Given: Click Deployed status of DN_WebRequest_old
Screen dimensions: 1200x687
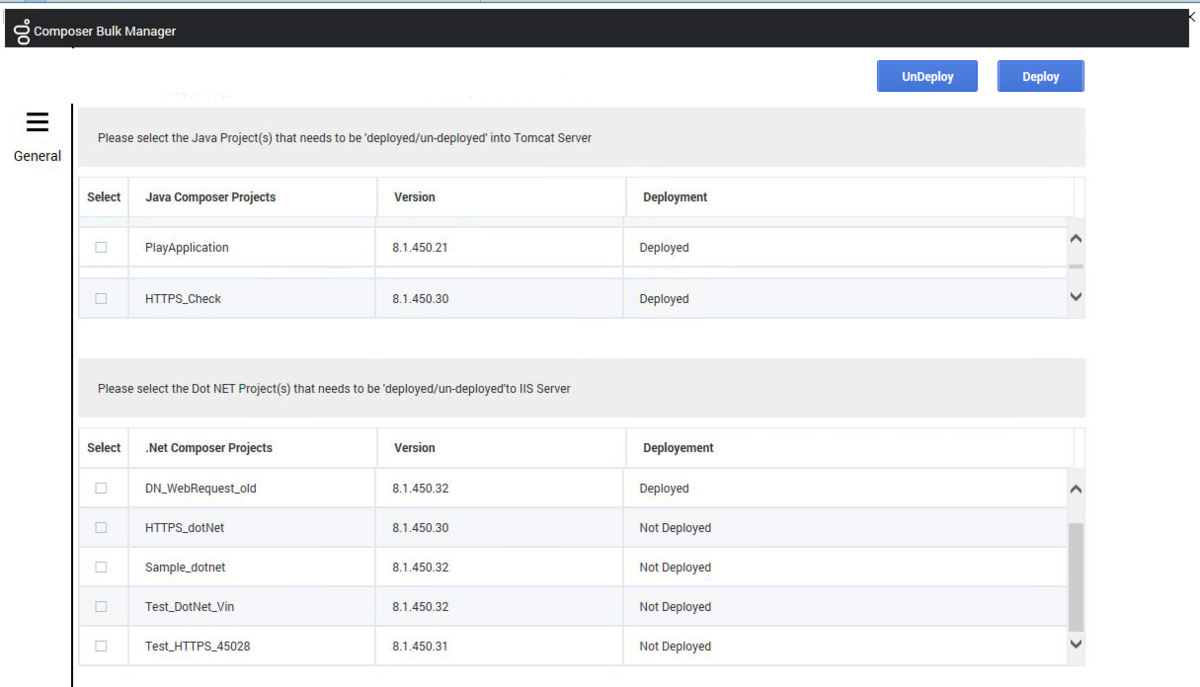Looking at the screenshot, I should pos(664,489).
